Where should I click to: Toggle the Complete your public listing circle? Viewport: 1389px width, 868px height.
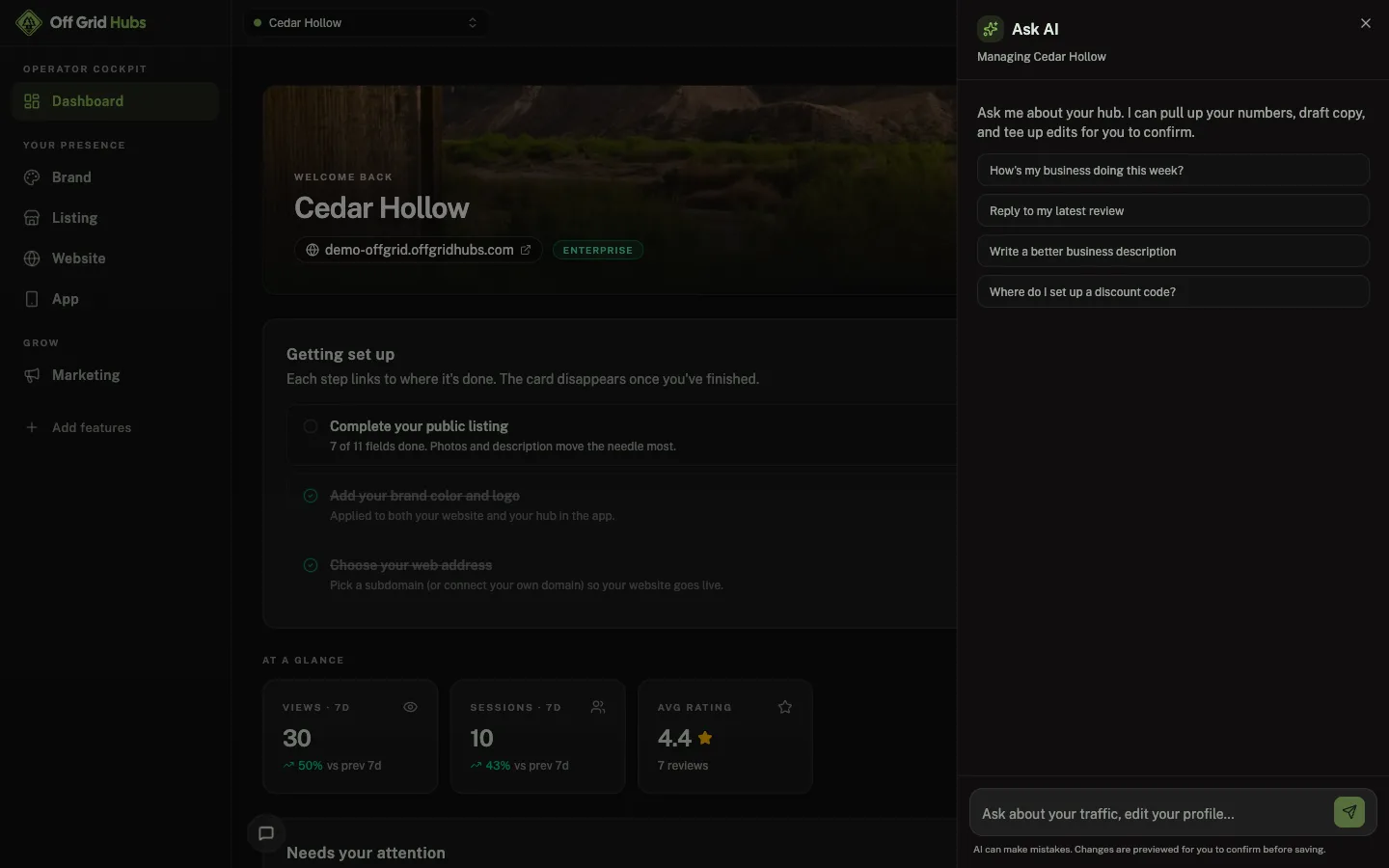tap(311, 426)
